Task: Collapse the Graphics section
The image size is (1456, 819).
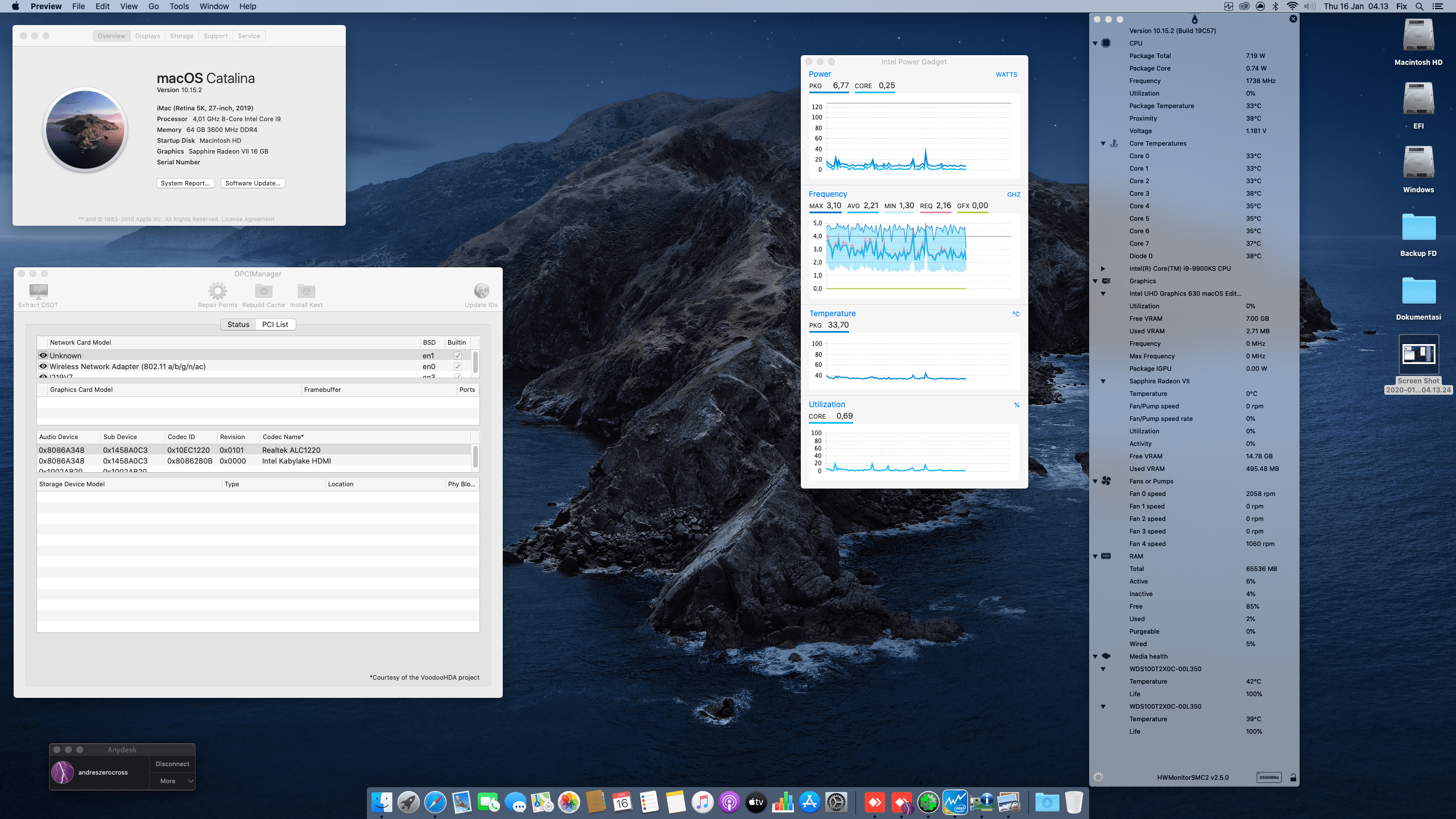Action: click(x=1095, y=281)
